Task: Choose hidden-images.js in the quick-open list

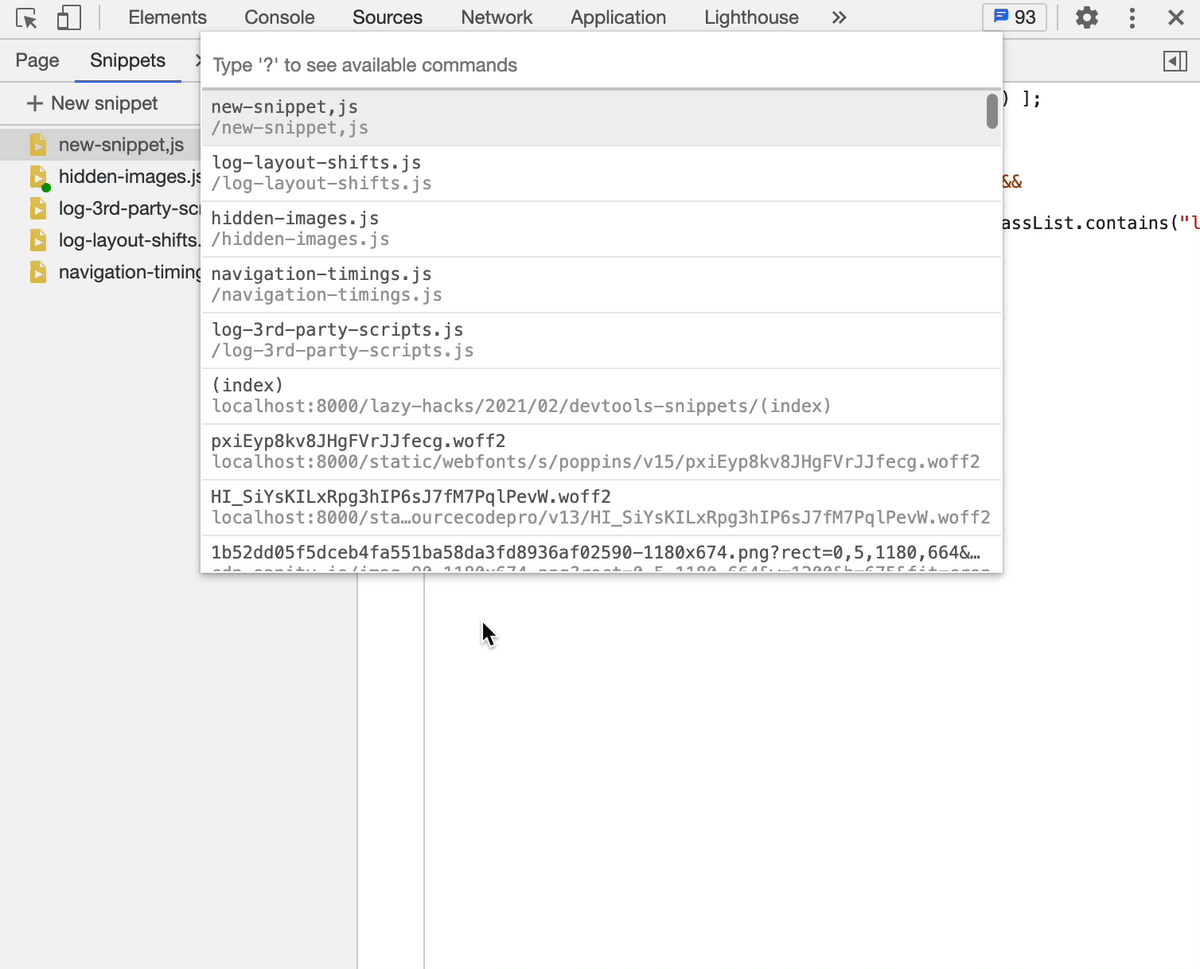Action: point(601,229)
